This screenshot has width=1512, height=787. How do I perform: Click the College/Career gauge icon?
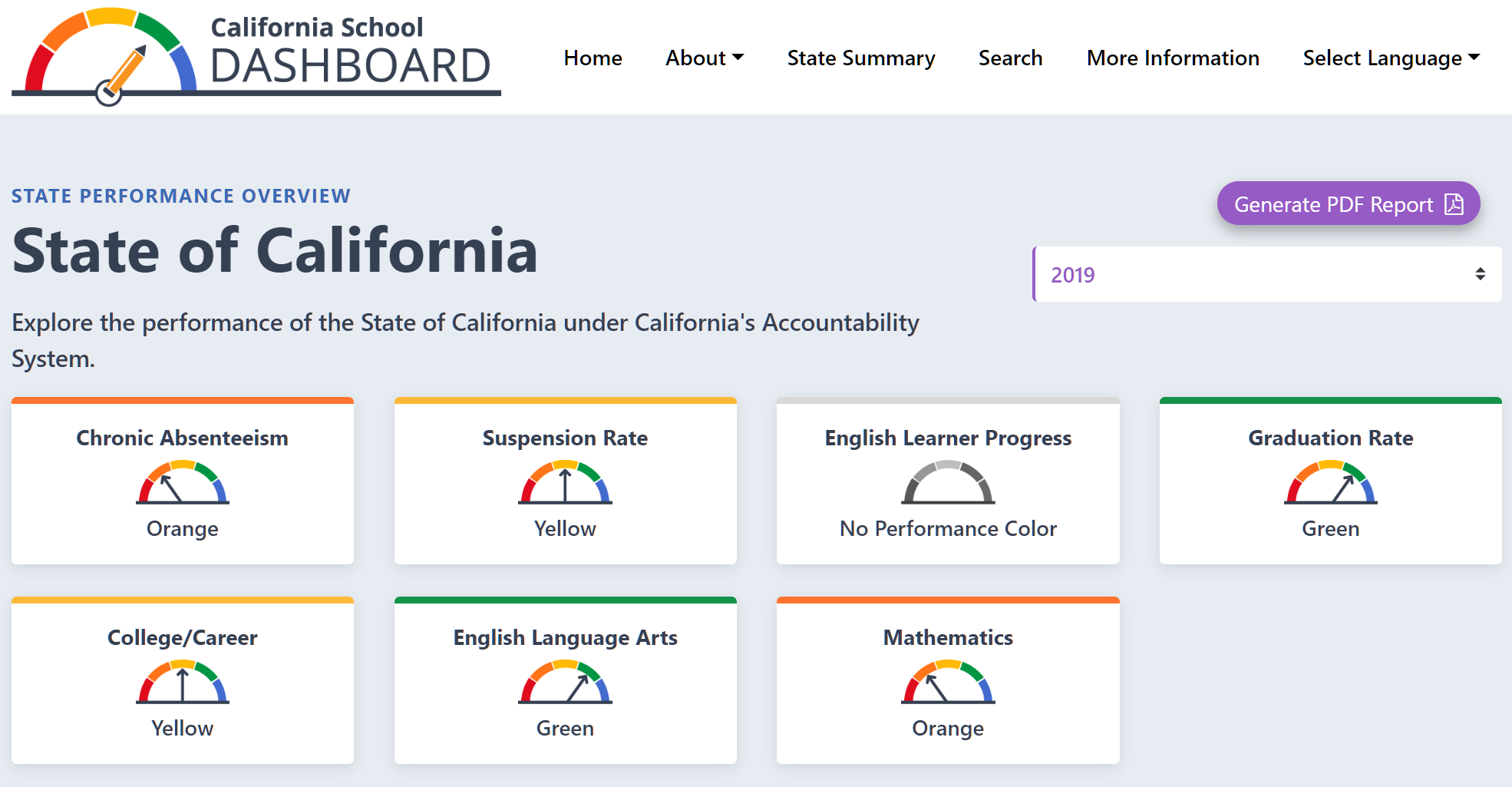(183, 682)
